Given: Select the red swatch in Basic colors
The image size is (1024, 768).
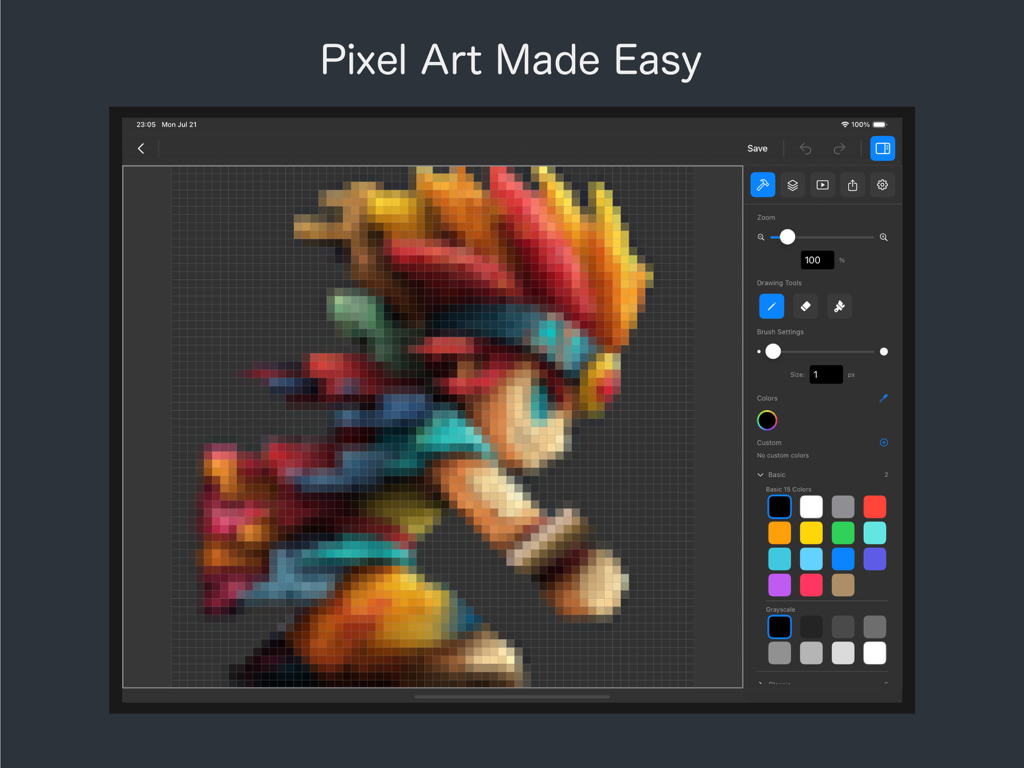Looking at the screenshot, I should pos(874,506).
